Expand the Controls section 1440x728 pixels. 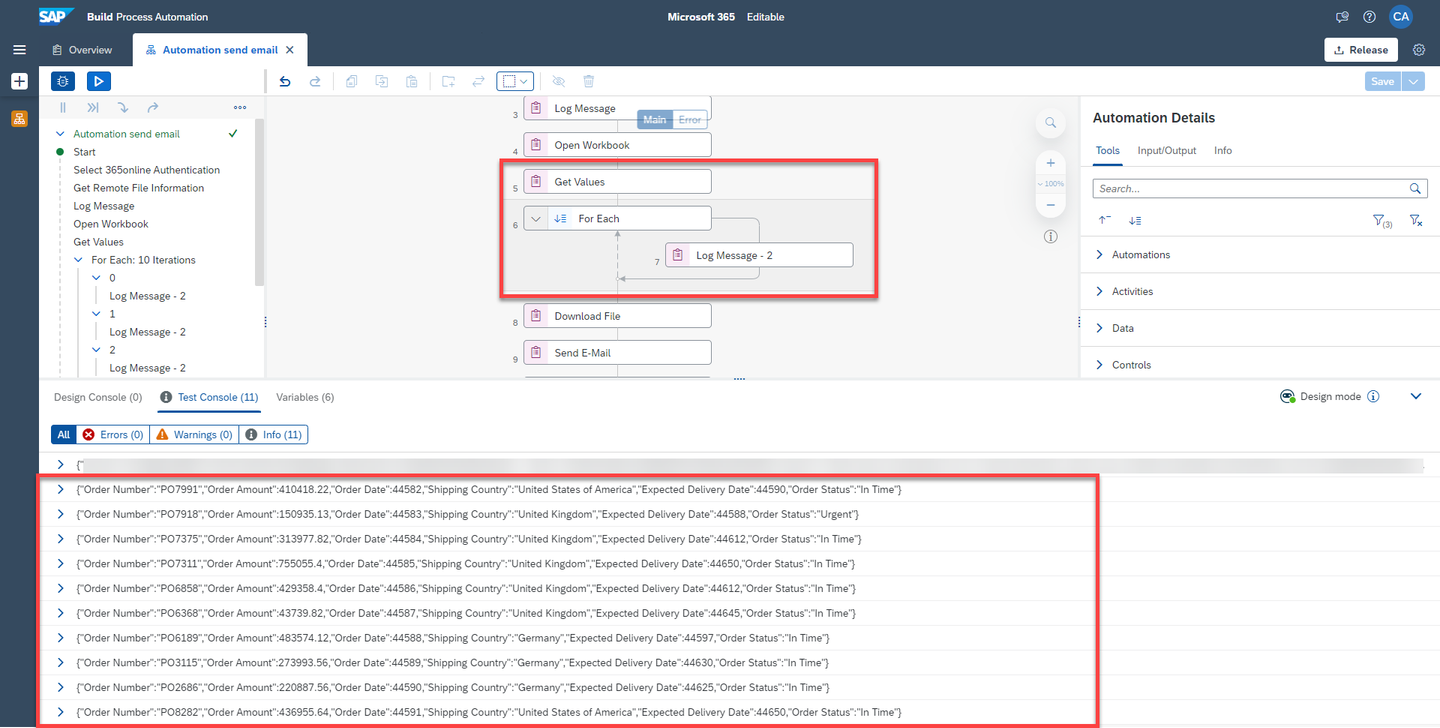1101,365
